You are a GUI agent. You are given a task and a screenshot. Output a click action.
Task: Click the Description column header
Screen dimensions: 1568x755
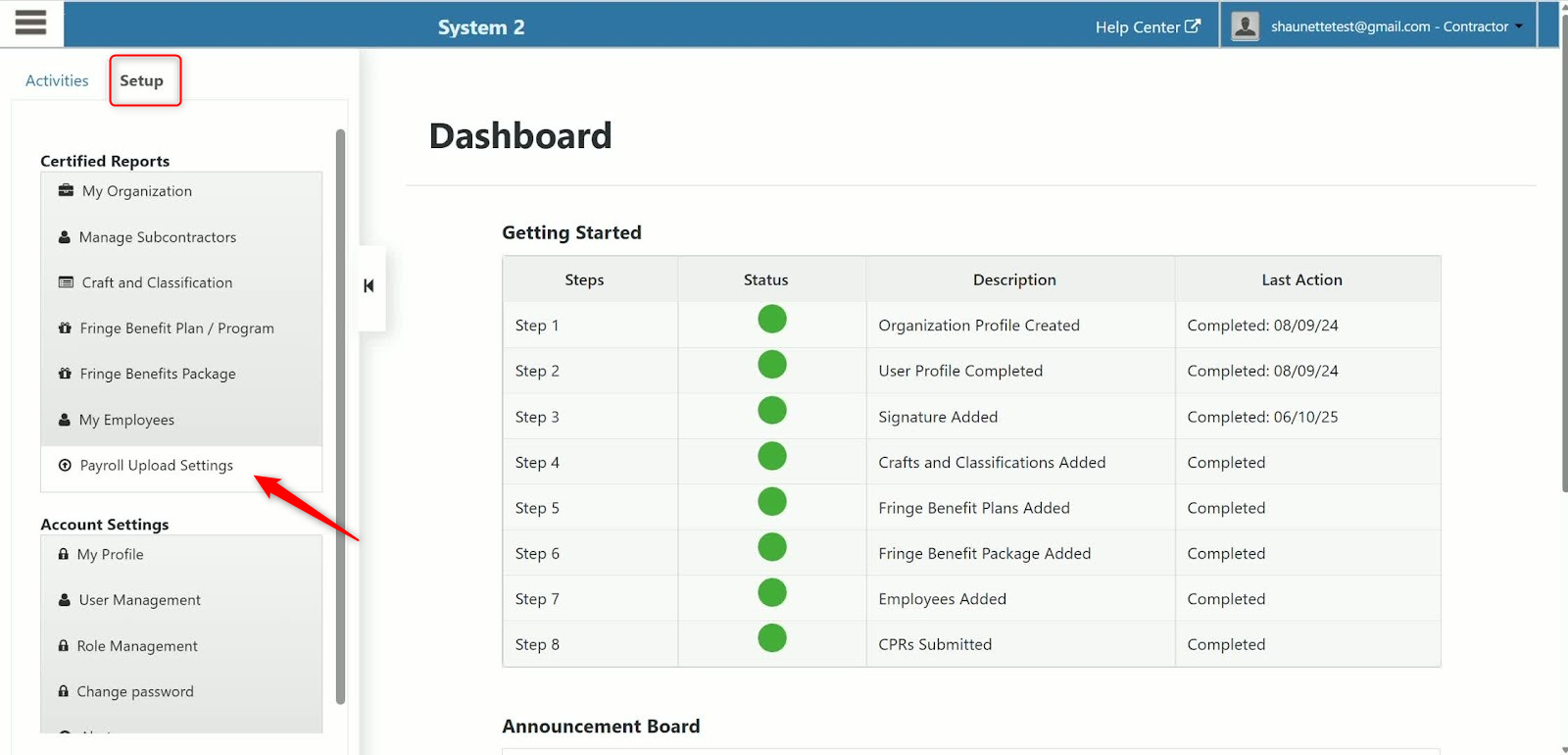pos(1014,279)
